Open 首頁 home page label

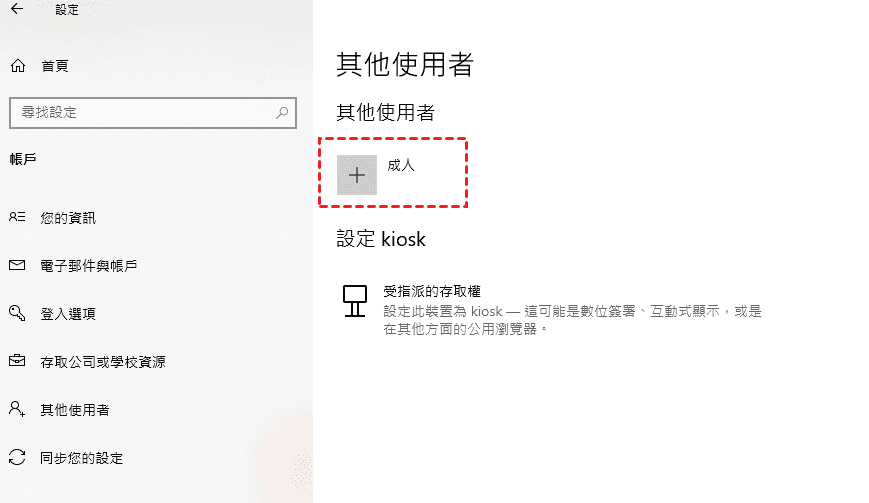pyautogui.click(x=55, y=66)
